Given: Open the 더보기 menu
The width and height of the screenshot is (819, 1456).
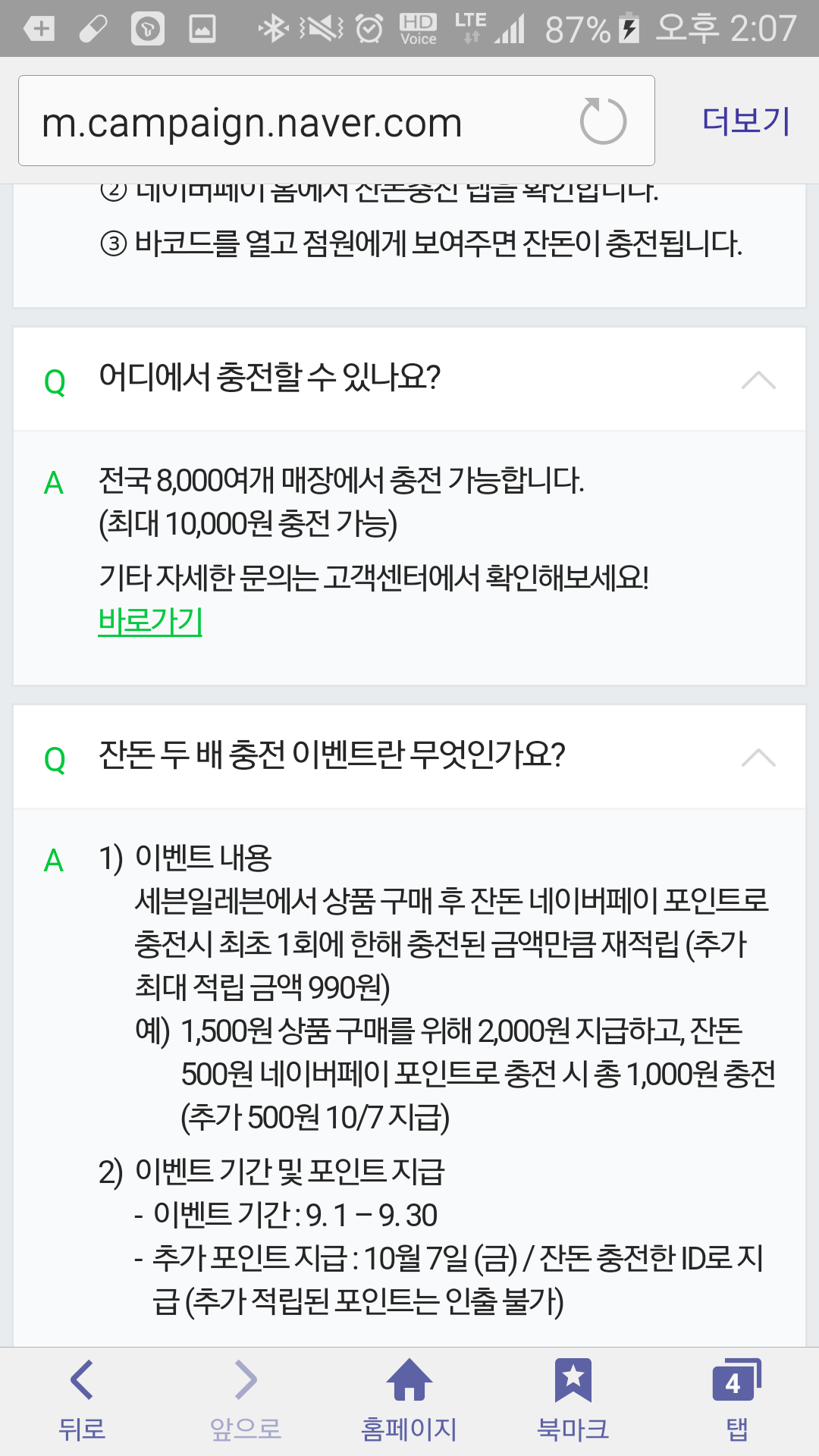Looking at the screenshot, I should click(x=746, y=121).
